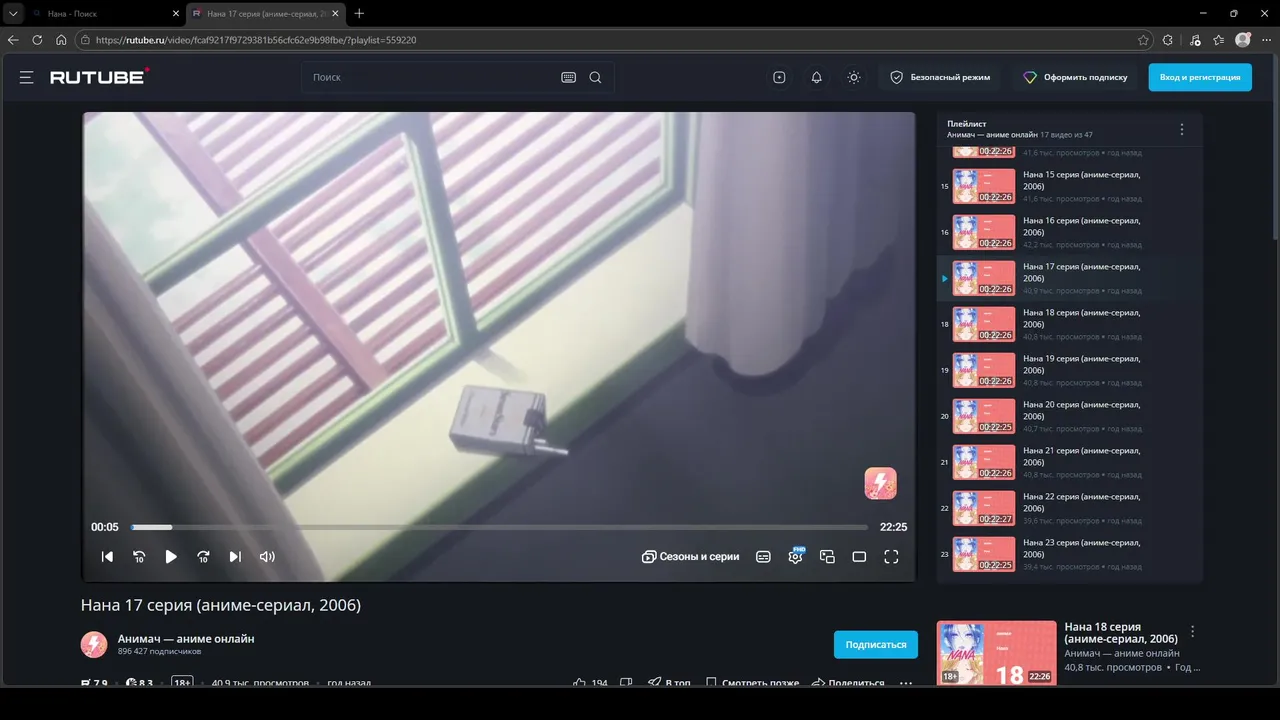
Task: Mute the player volume
Action: pyautogui.click(x=267, y=557)
